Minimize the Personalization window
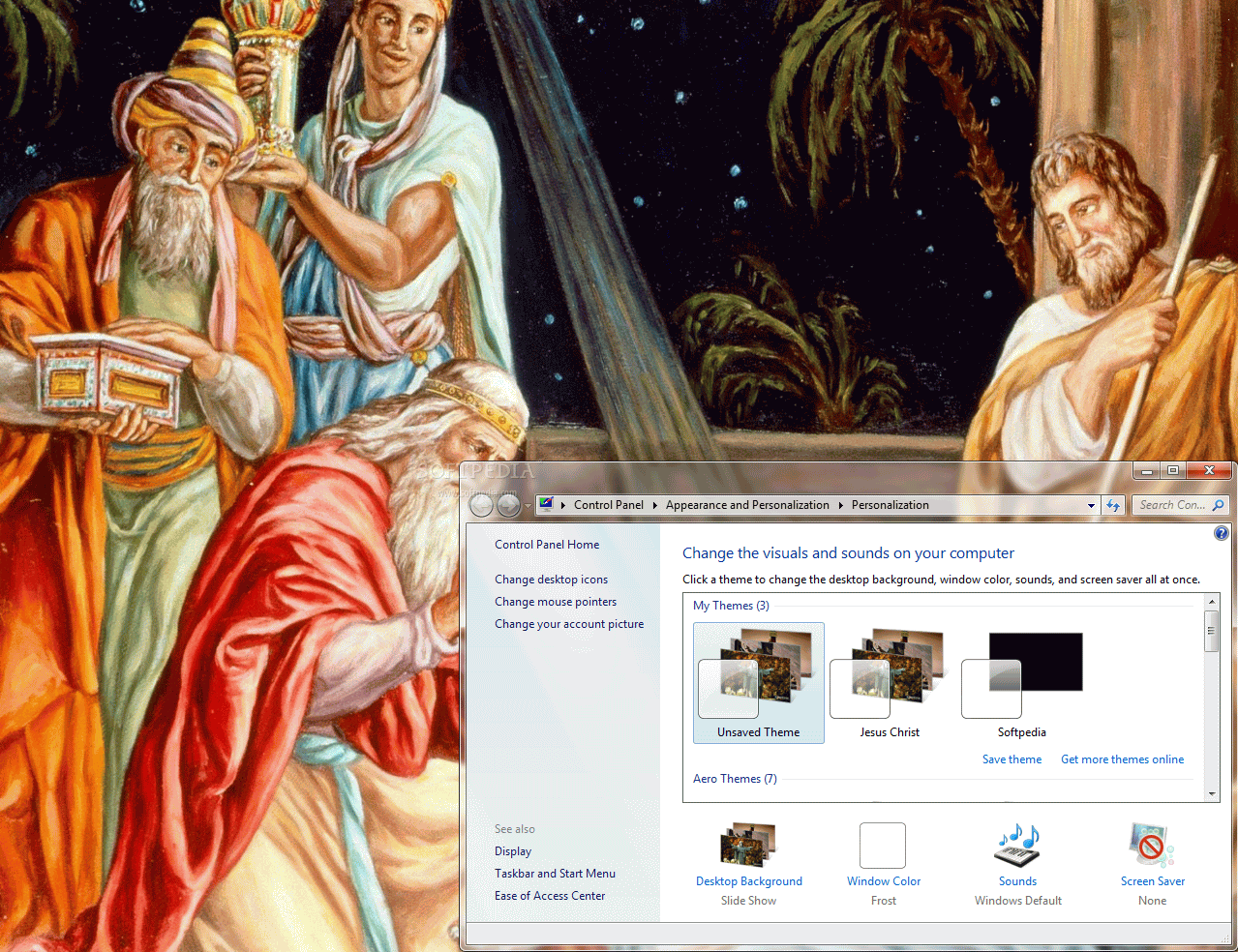1238x952 pixels. tap(1147, 471)
